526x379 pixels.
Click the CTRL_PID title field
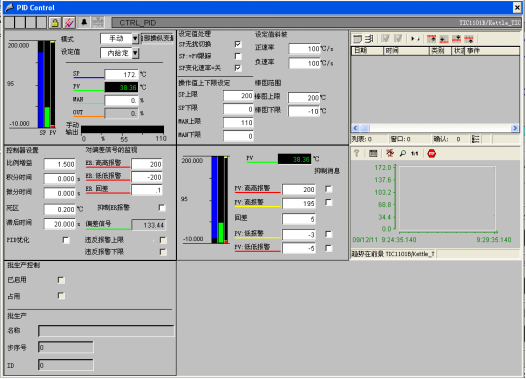click(x=315, y=23)
